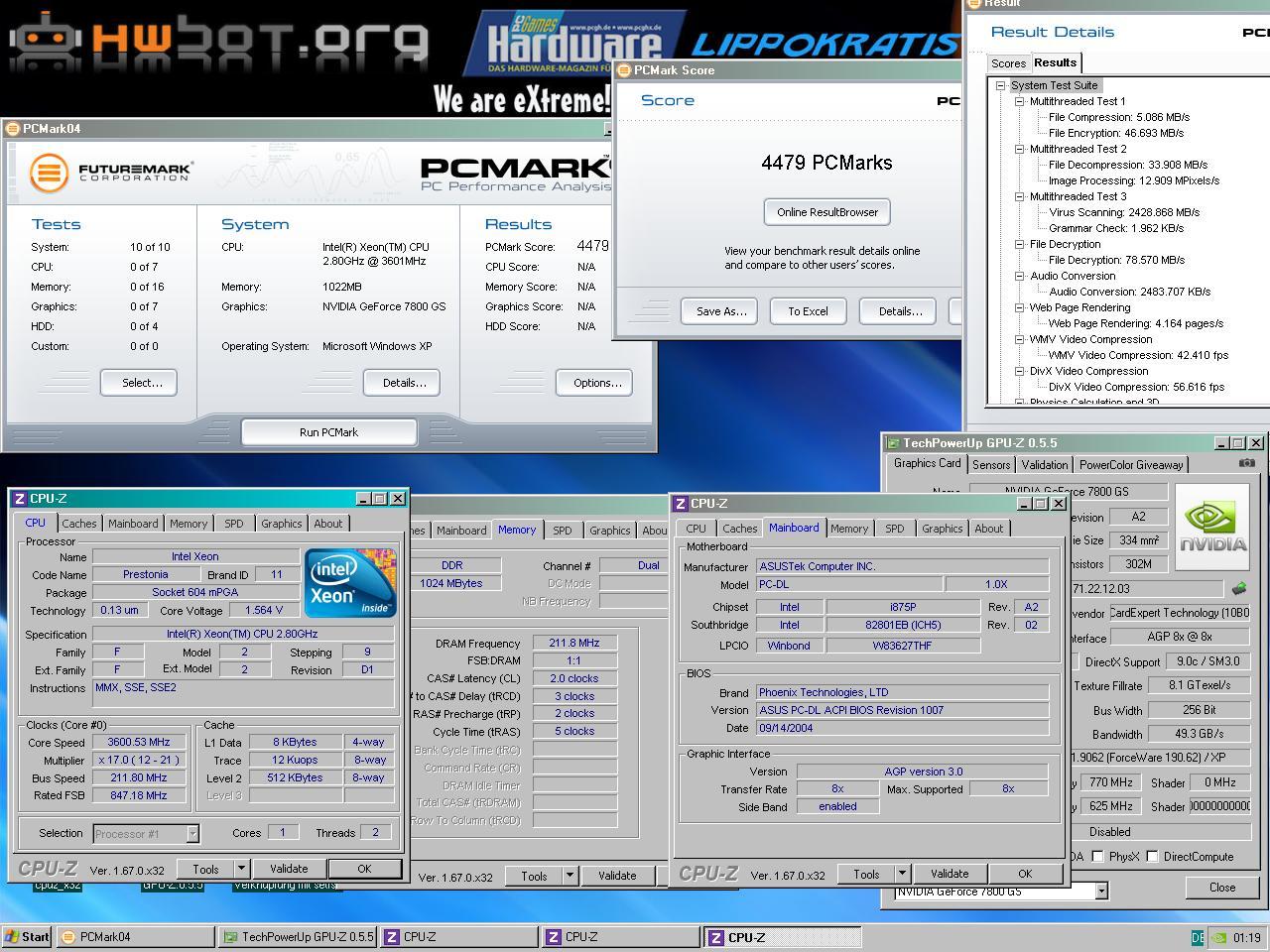The image size is (1270, 952).
Task: Click the To Excel button
Action: point(809,311)
